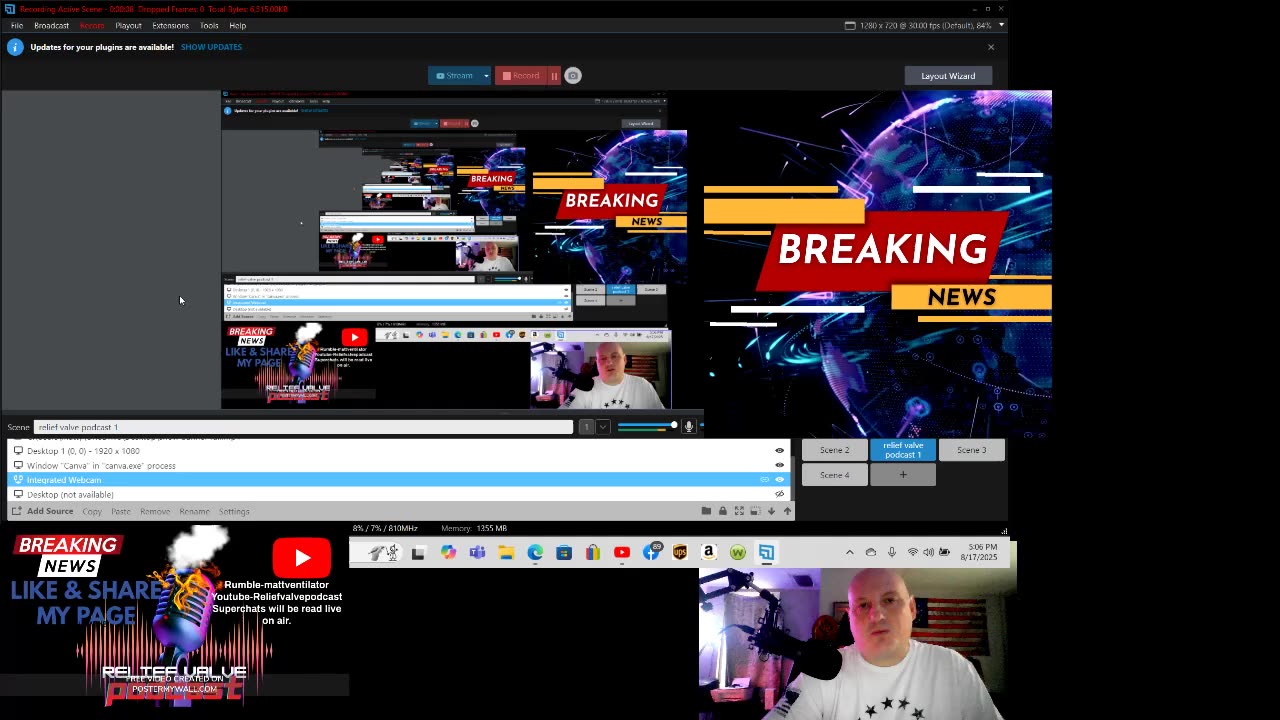Open the Layout Wizard

click(948, 76)
